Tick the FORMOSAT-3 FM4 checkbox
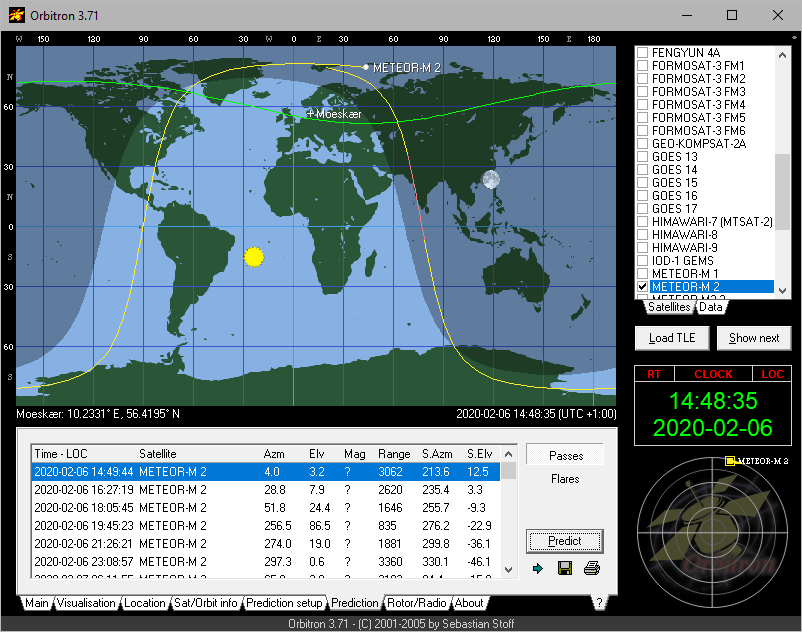Image resolution: width=802 pixels, height=632 pixels. (x=643, y=105)
